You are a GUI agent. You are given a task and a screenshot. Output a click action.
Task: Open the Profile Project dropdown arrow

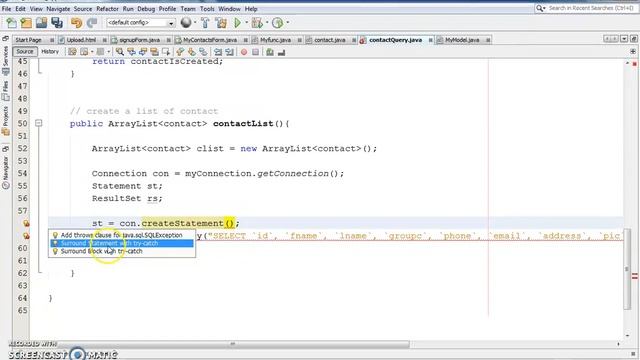[x=288, y=23]
